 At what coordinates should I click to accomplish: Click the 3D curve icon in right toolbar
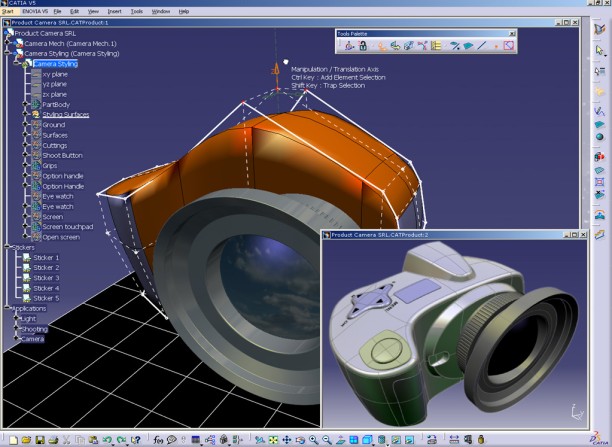pyautogui.click(x=599, y=112)
